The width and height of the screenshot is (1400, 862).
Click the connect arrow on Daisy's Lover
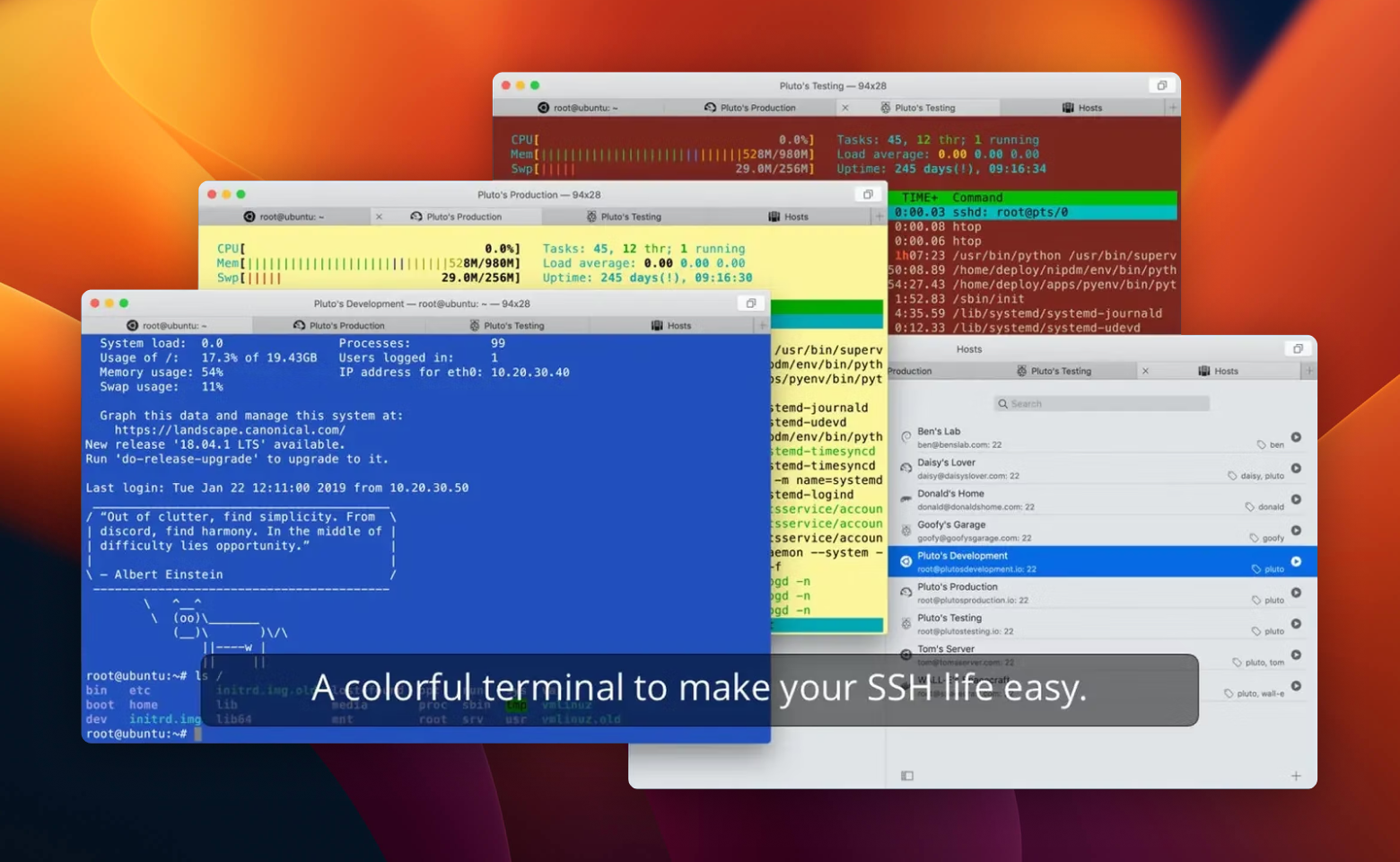(1295, 468)
